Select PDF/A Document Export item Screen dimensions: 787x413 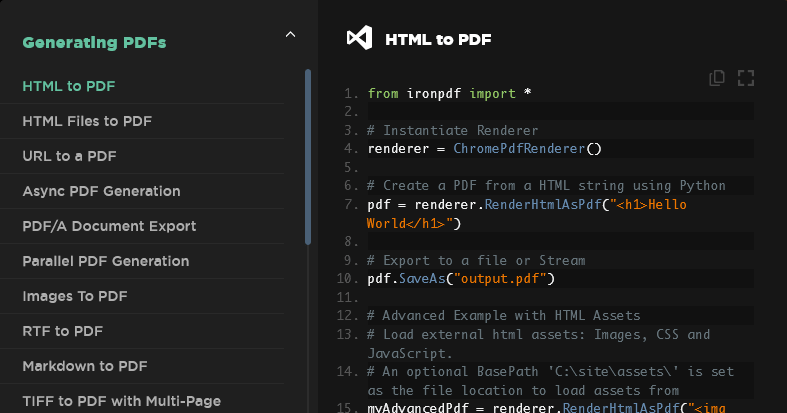tap(109, 226)
